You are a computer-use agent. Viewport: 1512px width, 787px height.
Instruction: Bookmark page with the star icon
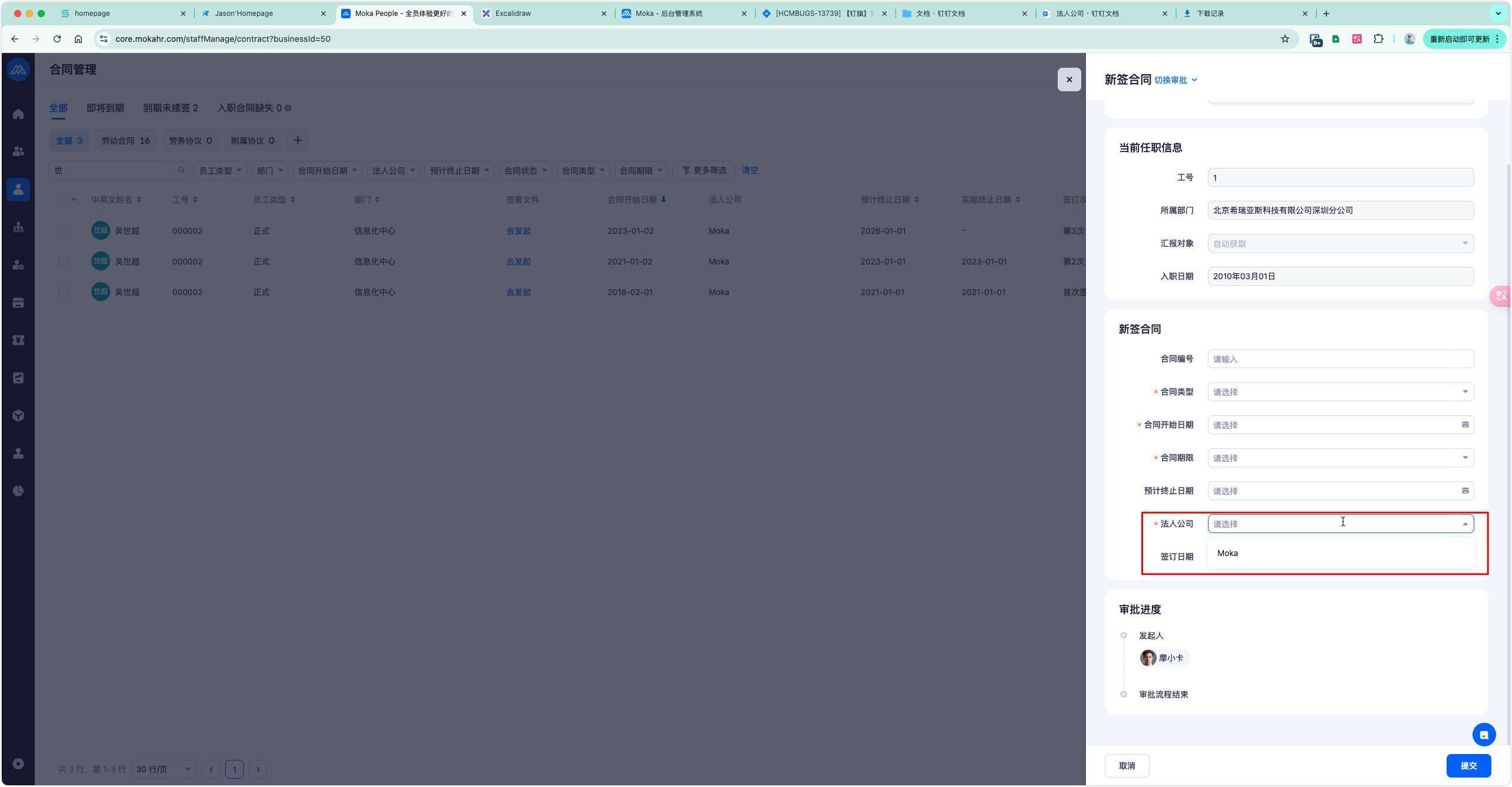[1285, 39]
